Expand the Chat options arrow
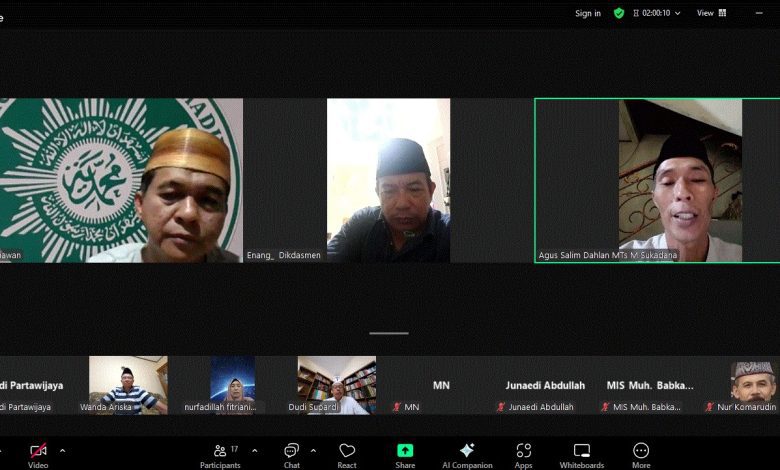Screen dimensions: 780x470 313,450
